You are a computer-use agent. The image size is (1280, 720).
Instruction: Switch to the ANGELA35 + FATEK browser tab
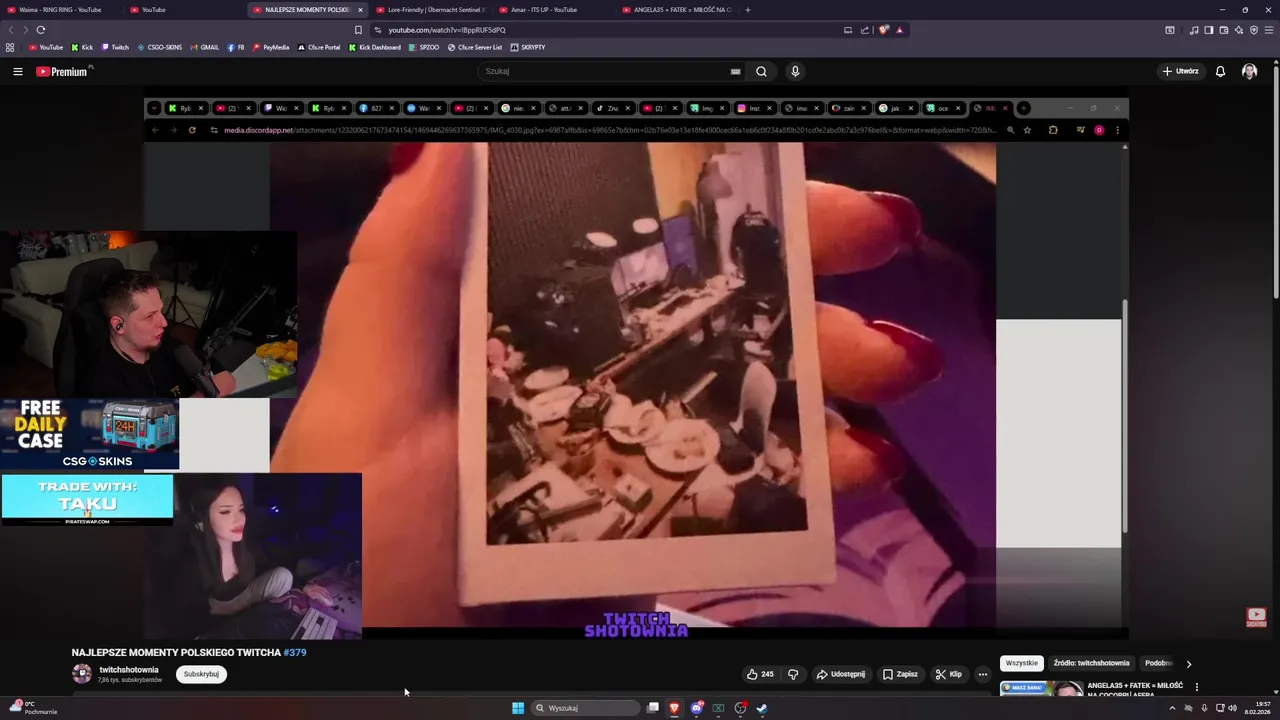(678, 10)
